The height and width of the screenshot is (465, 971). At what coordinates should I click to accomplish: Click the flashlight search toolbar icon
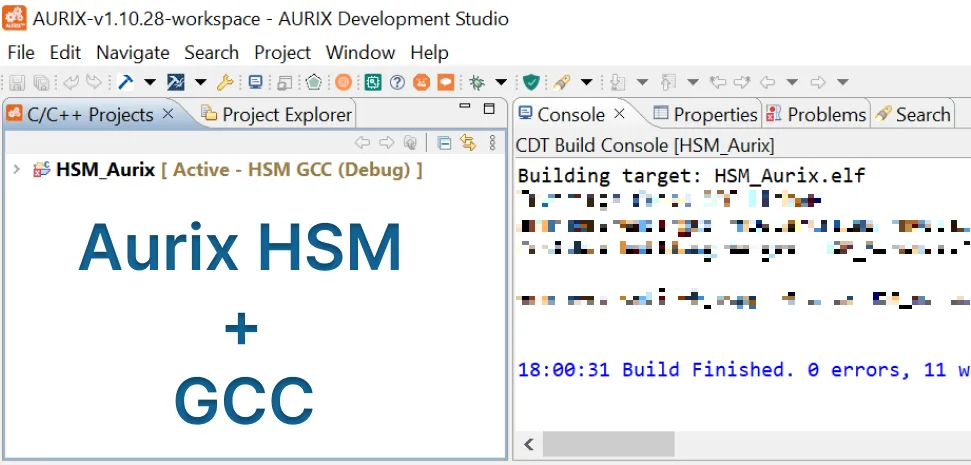click(x=562, y=82)
